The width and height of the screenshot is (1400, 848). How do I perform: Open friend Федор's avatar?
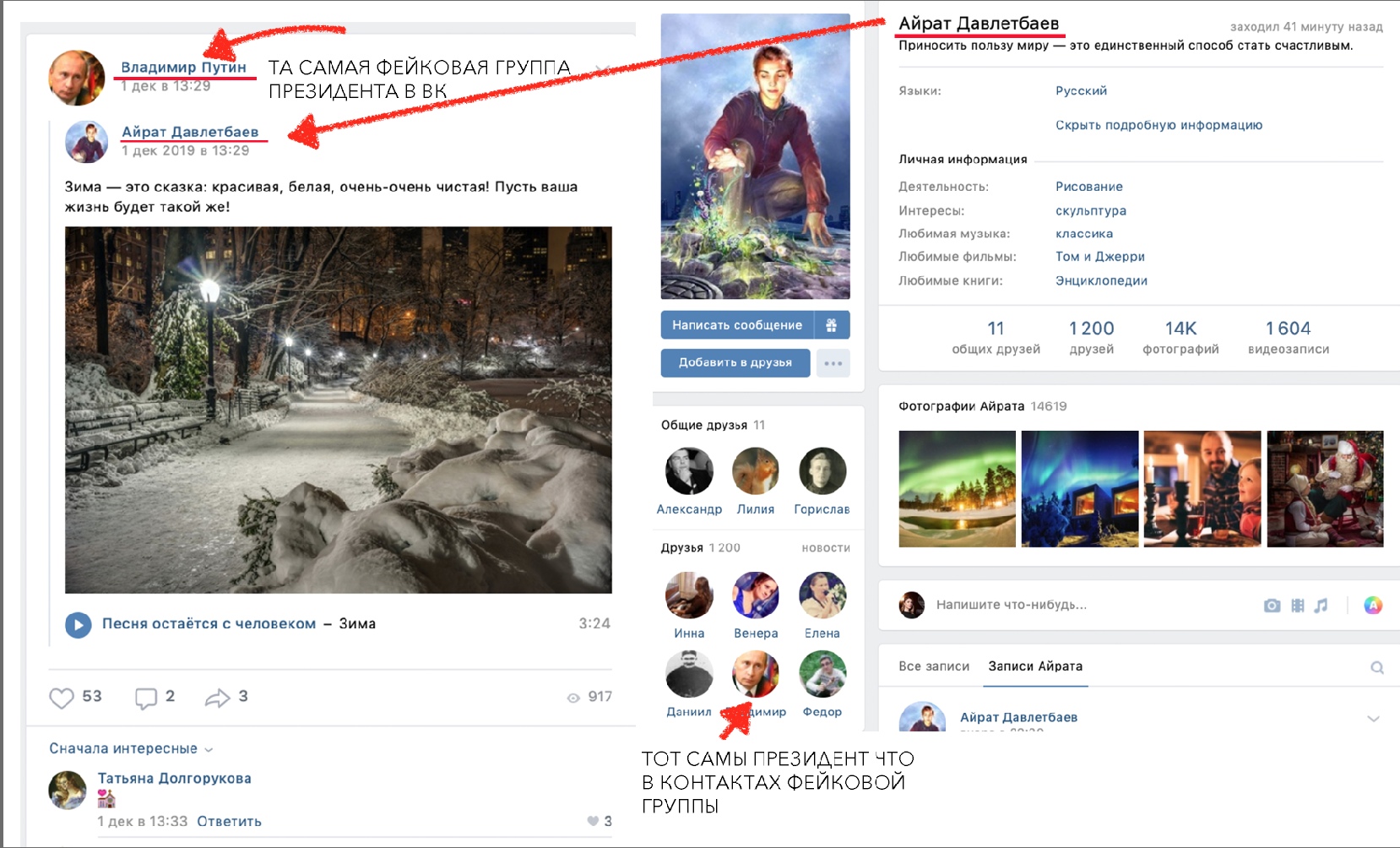[x=822, y=674]
